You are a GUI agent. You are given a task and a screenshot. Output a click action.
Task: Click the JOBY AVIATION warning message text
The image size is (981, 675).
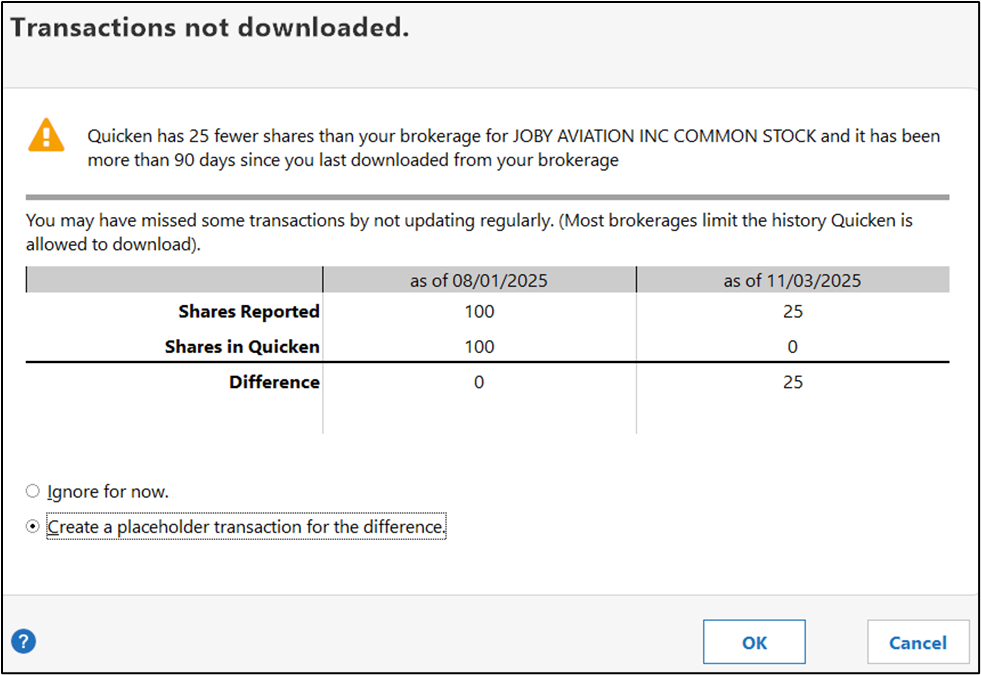click(x=514, y=147)
